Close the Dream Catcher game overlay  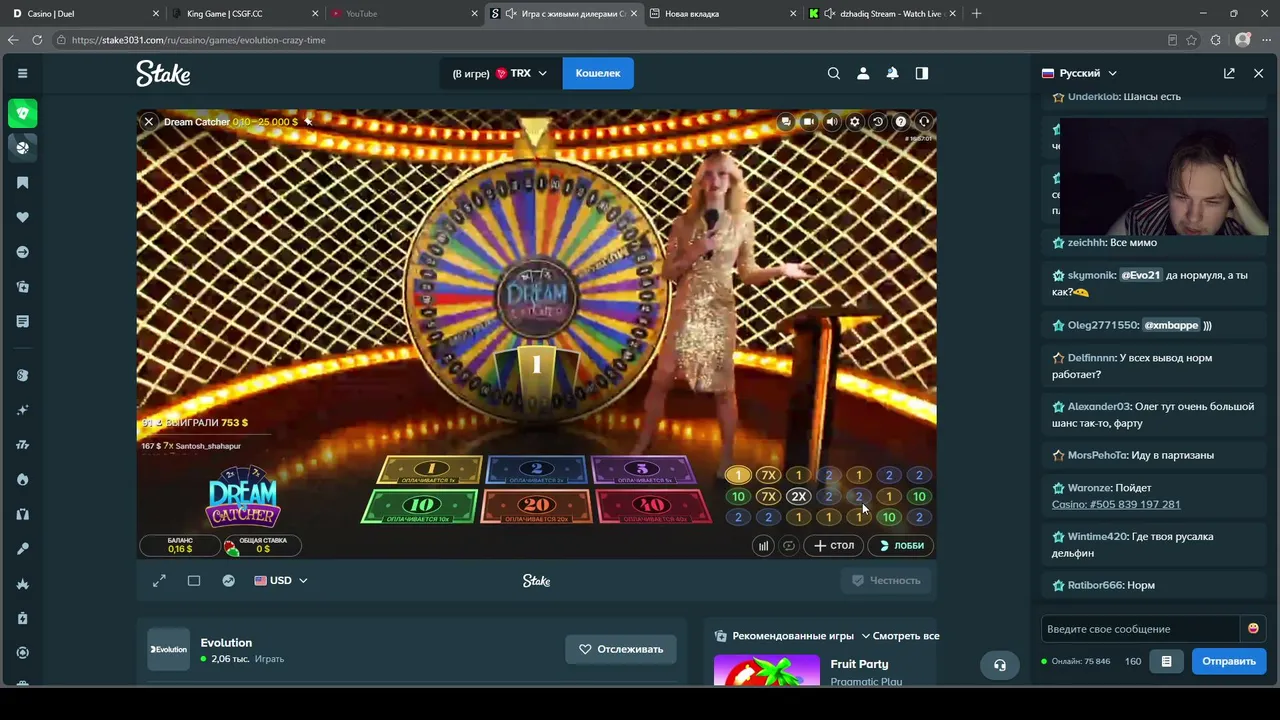pyautogui.click(x=148, y=122)
